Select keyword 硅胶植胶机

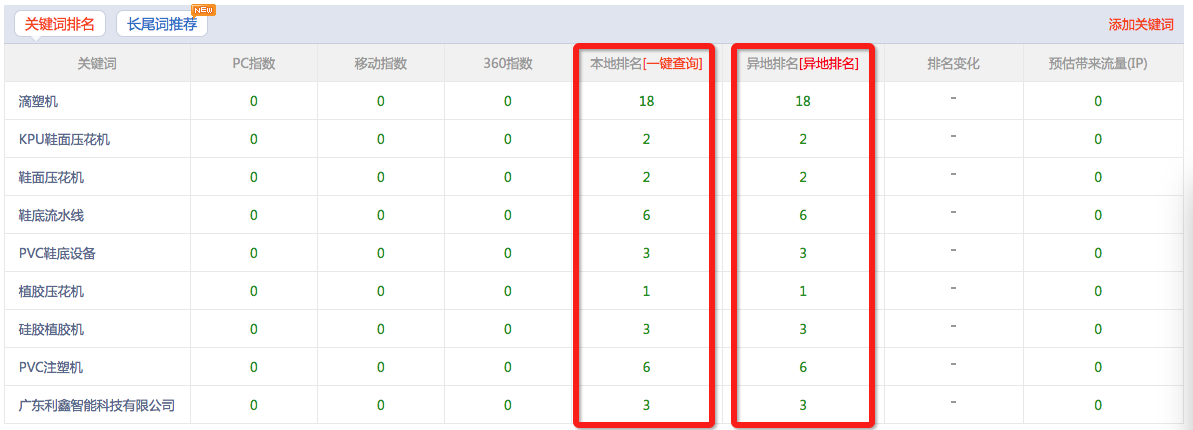coord(51,329)
